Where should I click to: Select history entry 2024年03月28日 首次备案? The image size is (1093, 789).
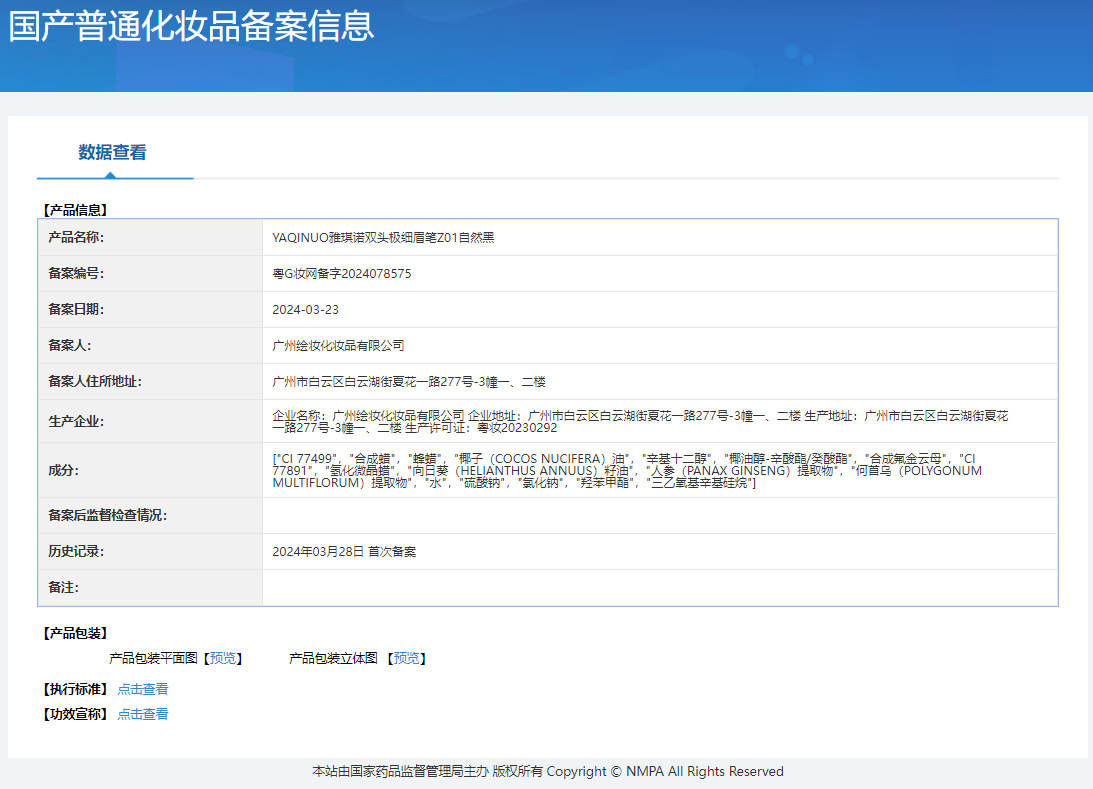344,552
